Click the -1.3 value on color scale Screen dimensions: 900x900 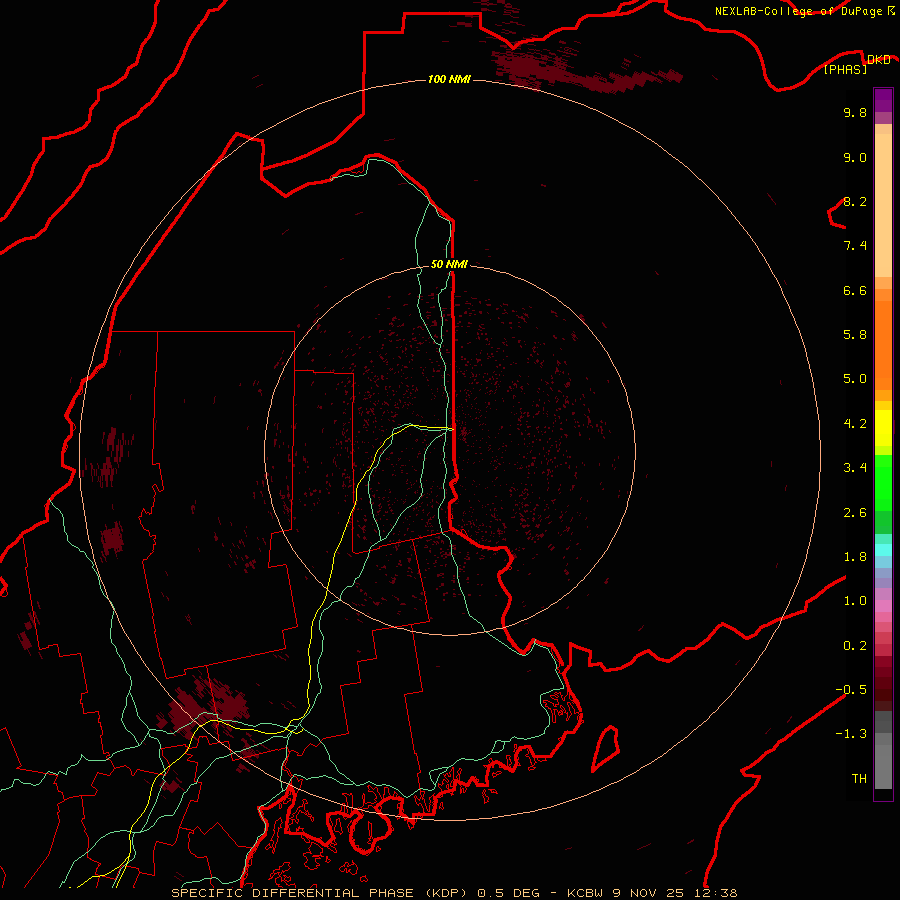[x=851, y=734]
